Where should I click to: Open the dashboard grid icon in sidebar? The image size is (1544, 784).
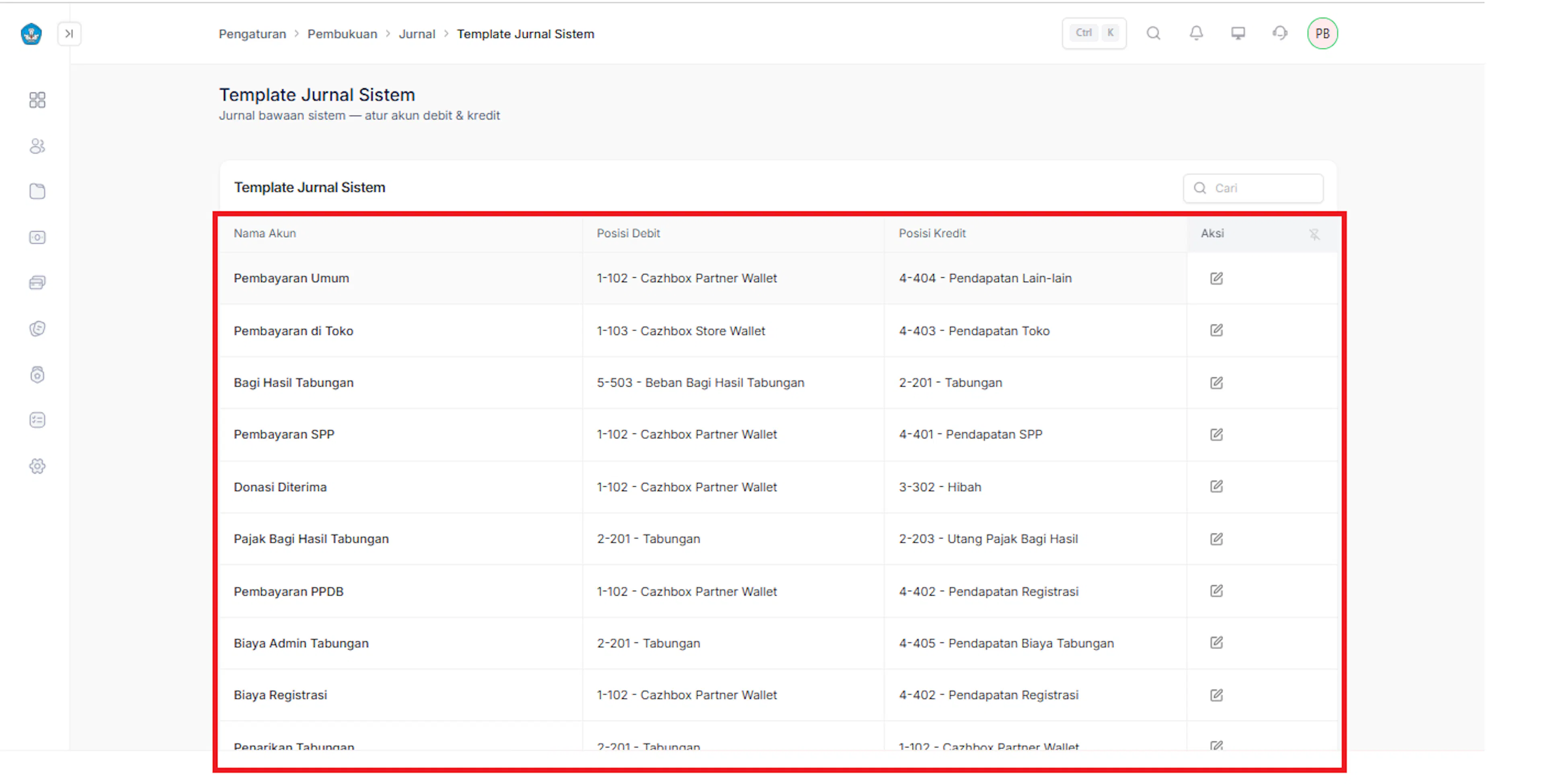tap(37, 100)
